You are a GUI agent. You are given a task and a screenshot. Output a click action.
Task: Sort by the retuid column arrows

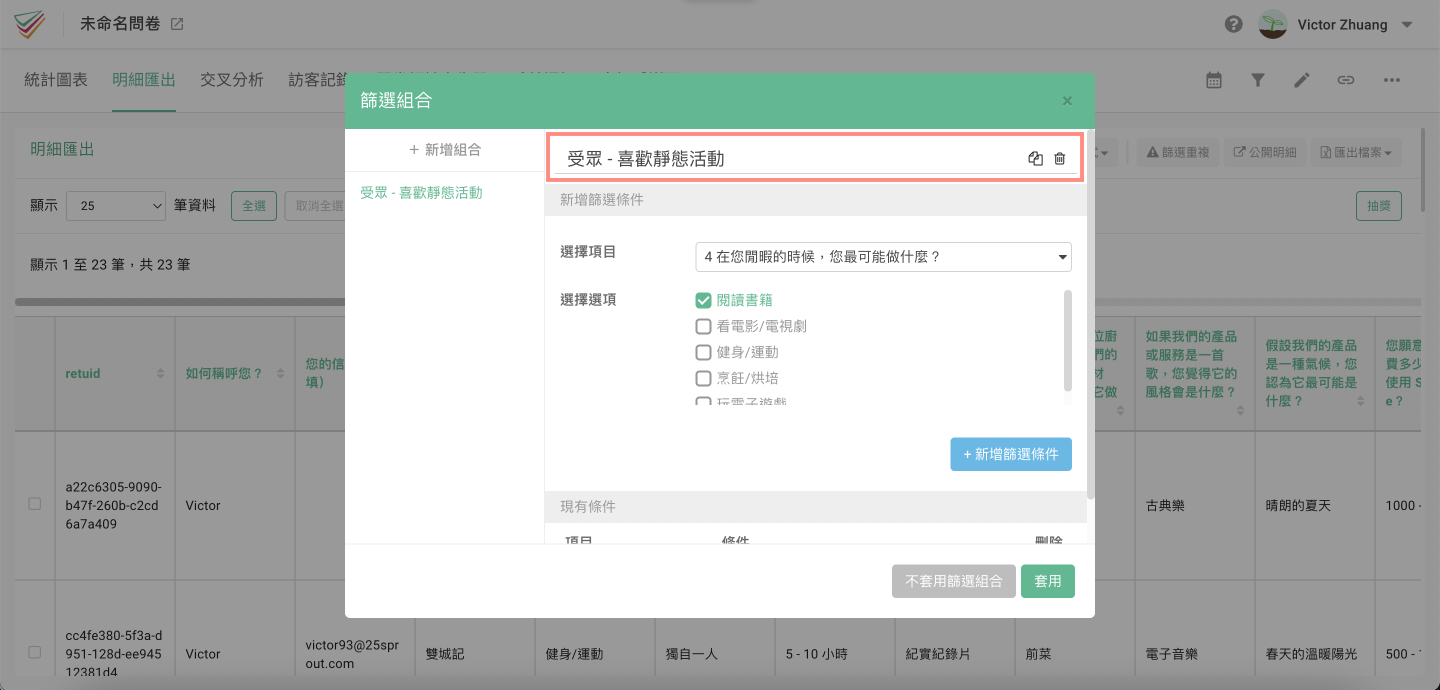[161, 374]
